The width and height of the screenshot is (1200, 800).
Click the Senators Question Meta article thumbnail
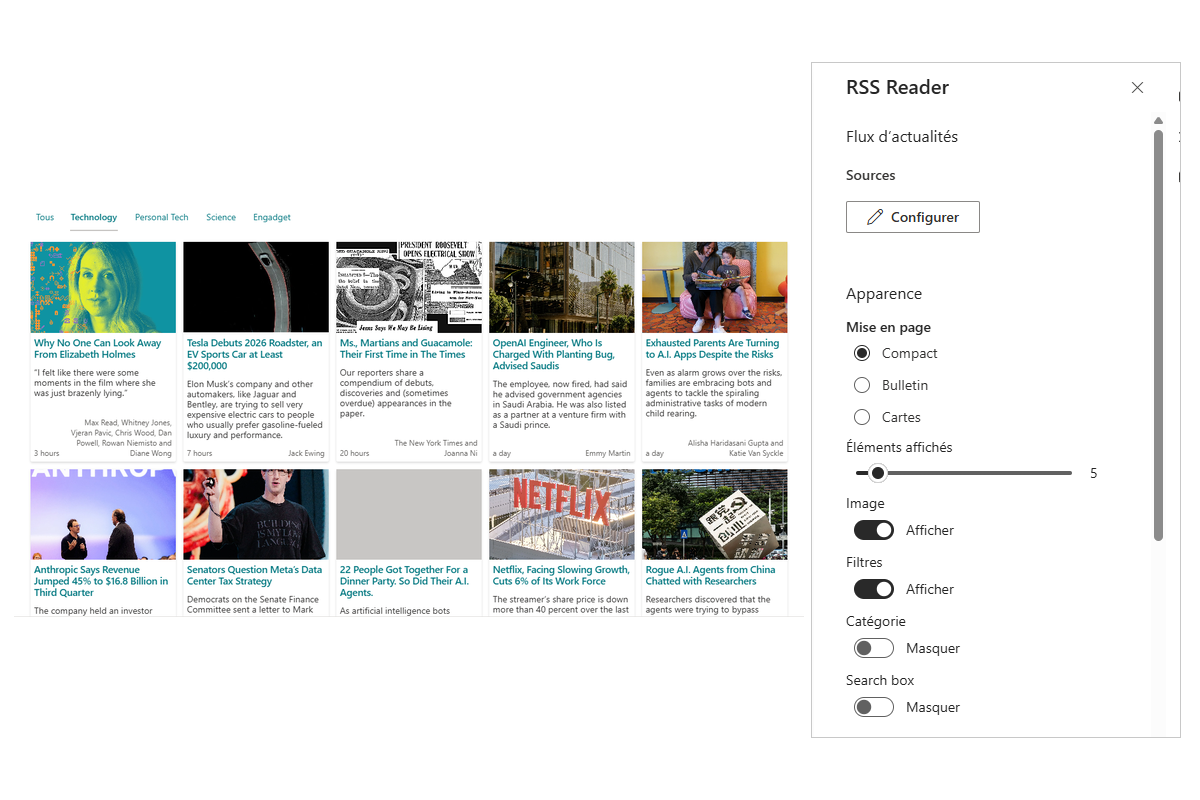pos(256,514)
